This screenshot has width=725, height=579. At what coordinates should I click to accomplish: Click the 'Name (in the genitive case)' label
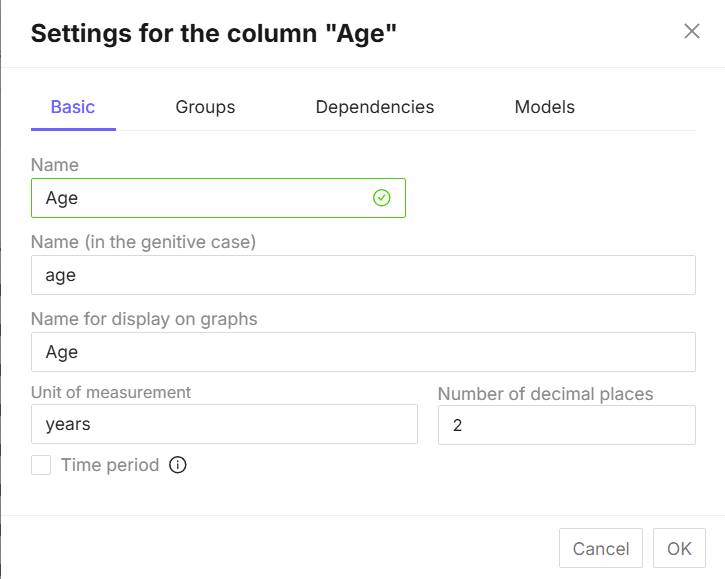[x=143, y=242]
